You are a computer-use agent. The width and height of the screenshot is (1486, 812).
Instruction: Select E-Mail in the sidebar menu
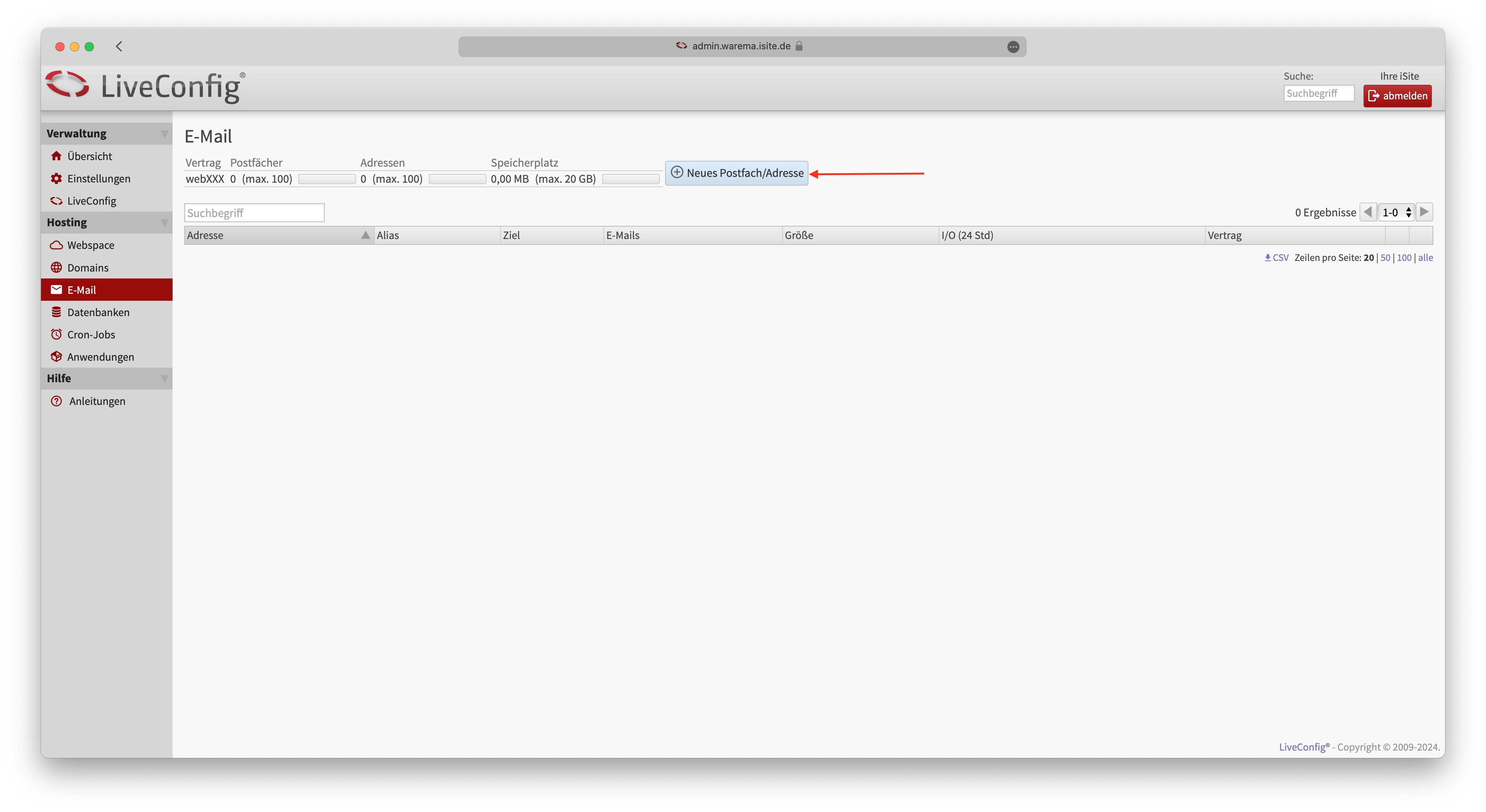point(82,290)
